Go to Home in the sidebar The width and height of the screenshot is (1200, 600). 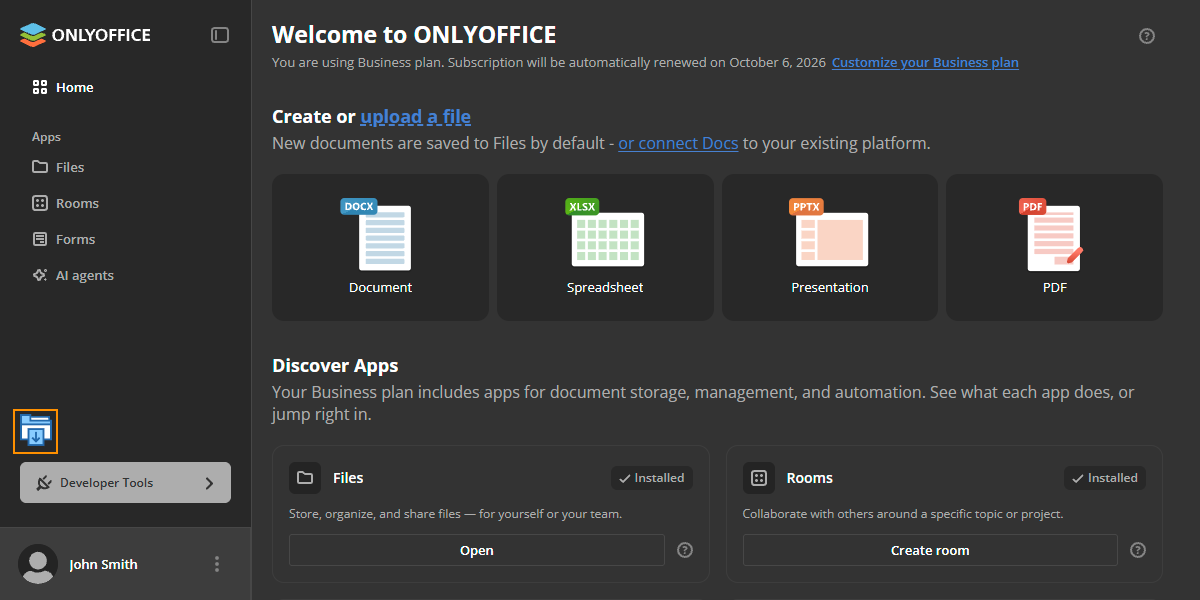point(63,87)
